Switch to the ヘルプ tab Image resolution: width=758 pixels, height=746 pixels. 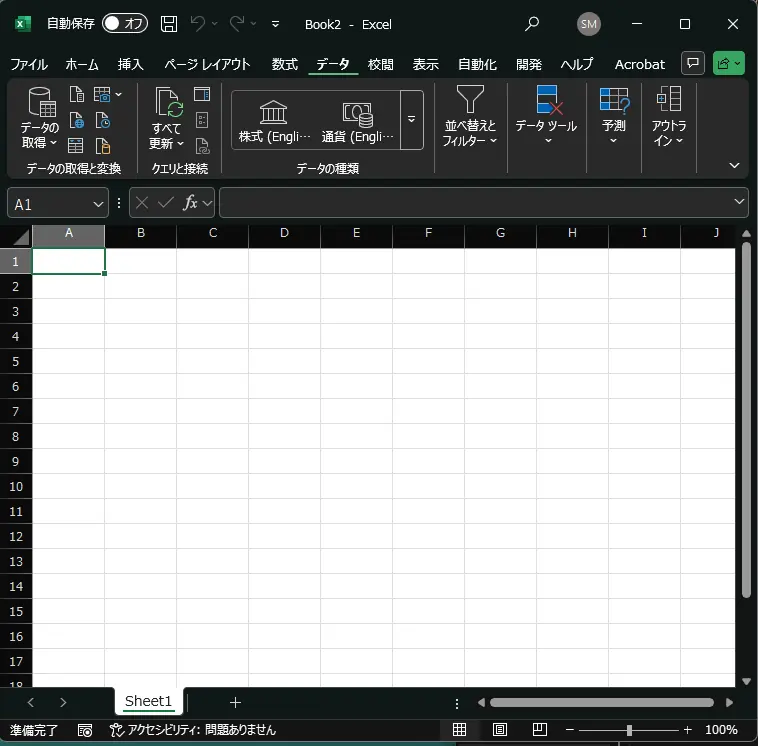coord(577,64)
